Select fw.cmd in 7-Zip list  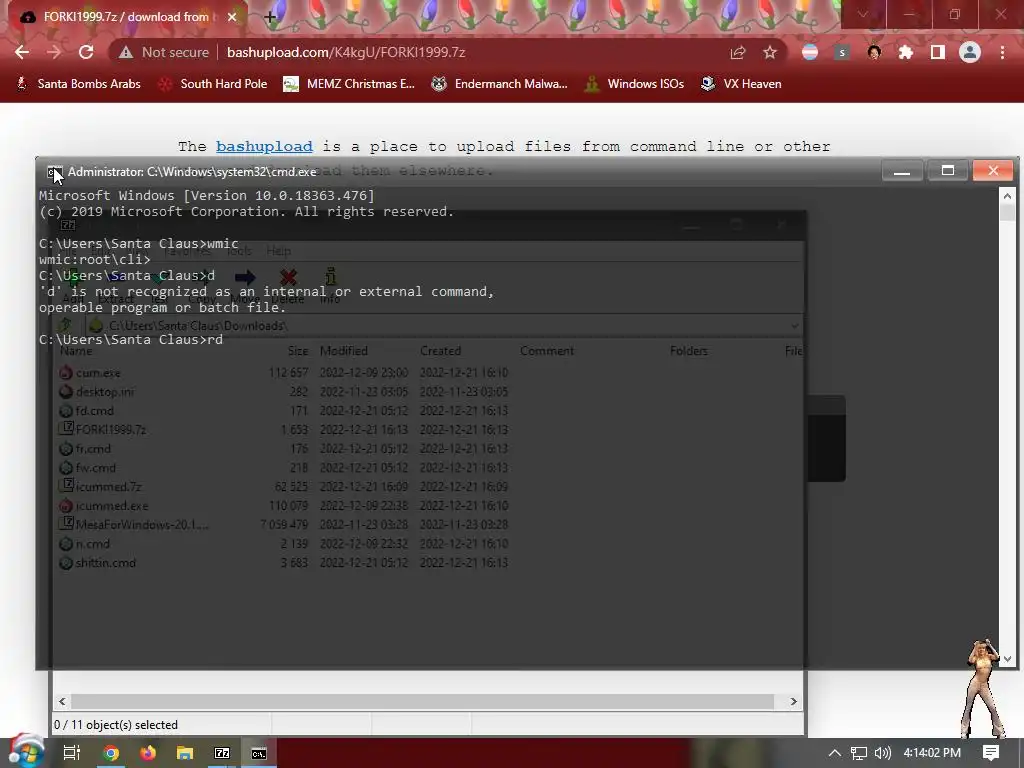click(95, 468)
